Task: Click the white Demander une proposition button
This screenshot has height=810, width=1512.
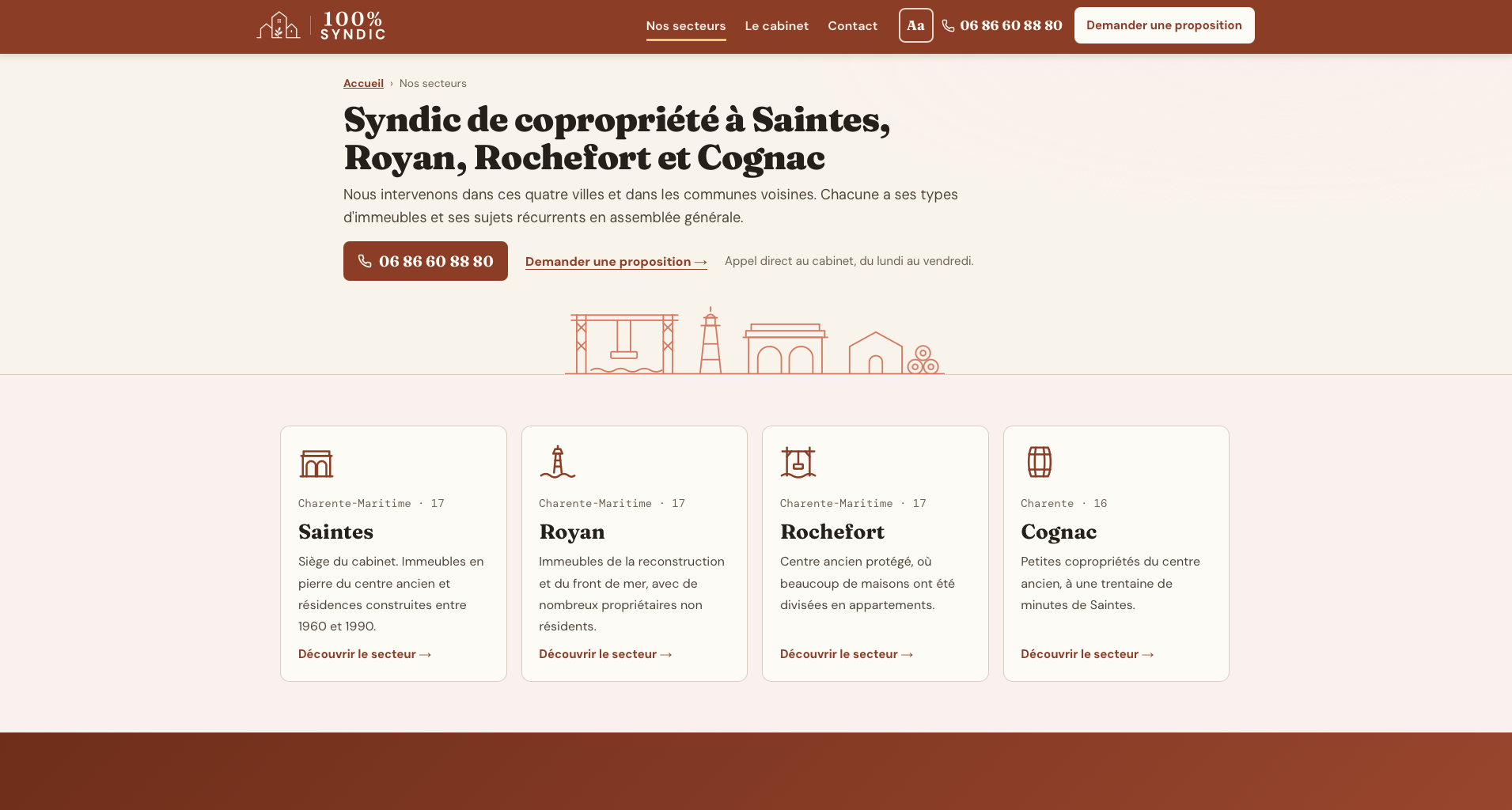Action: tap(1164, 25)
